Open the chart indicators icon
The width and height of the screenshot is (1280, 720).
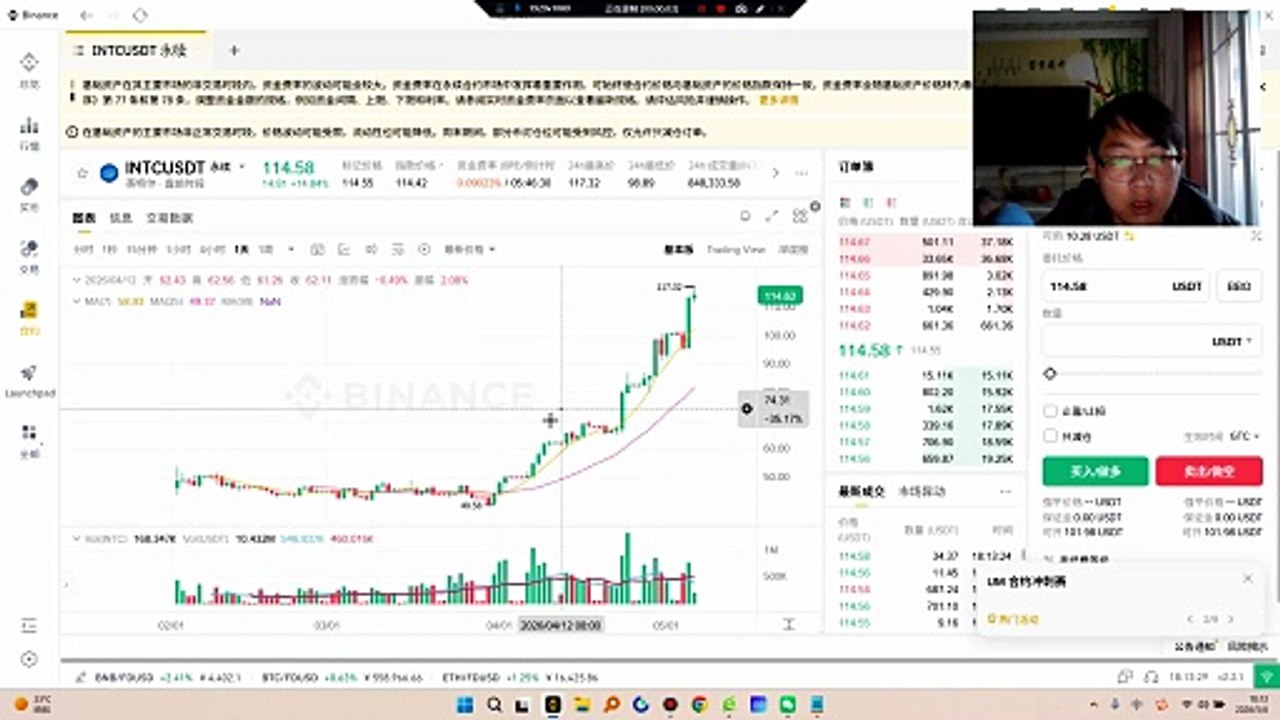[x=344, y=249]
